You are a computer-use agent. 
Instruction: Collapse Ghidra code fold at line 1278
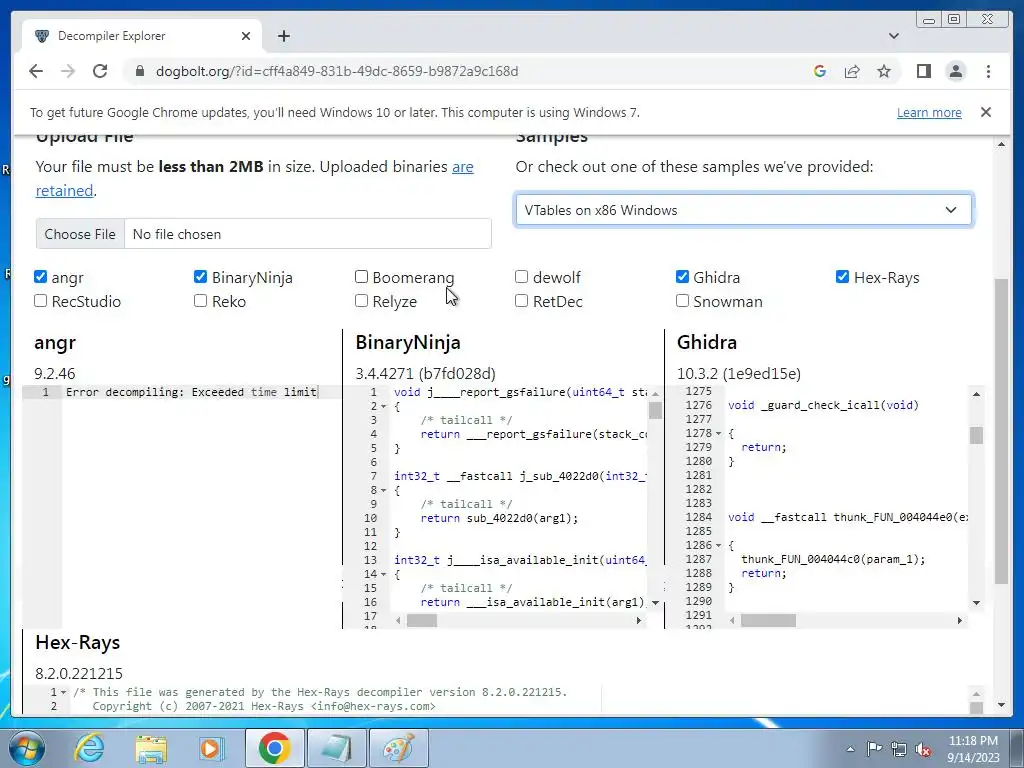pyautogui.click(x=718, y=434)
